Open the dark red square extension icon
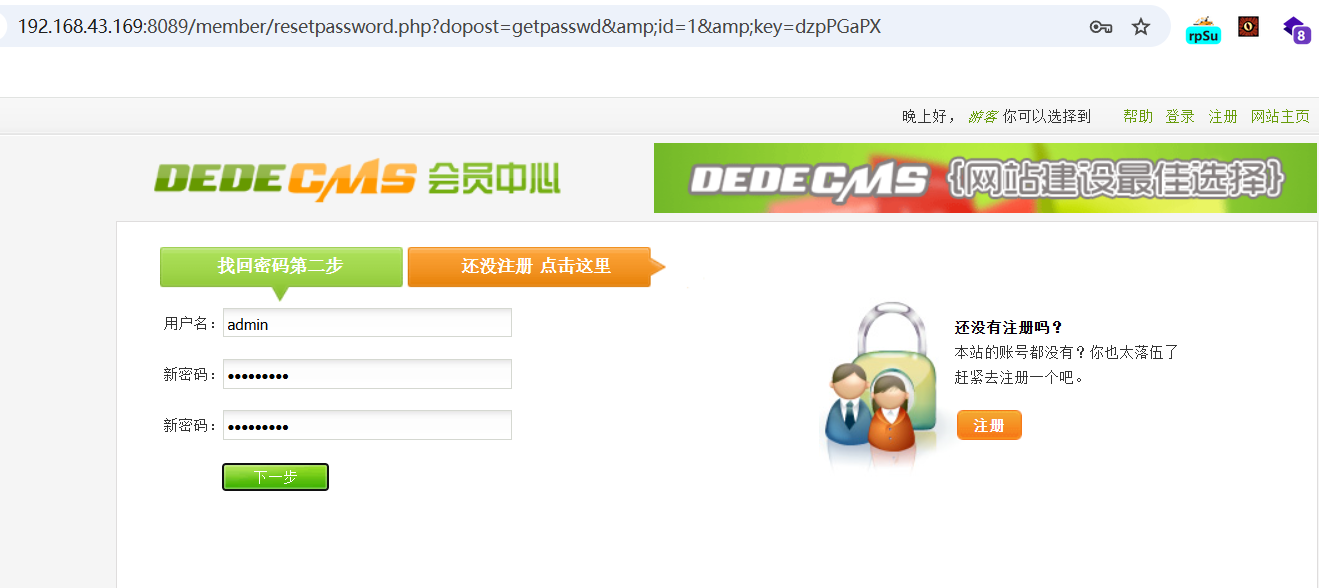This screenshot has width=1319, height=588. click(x=1248, y=27)
